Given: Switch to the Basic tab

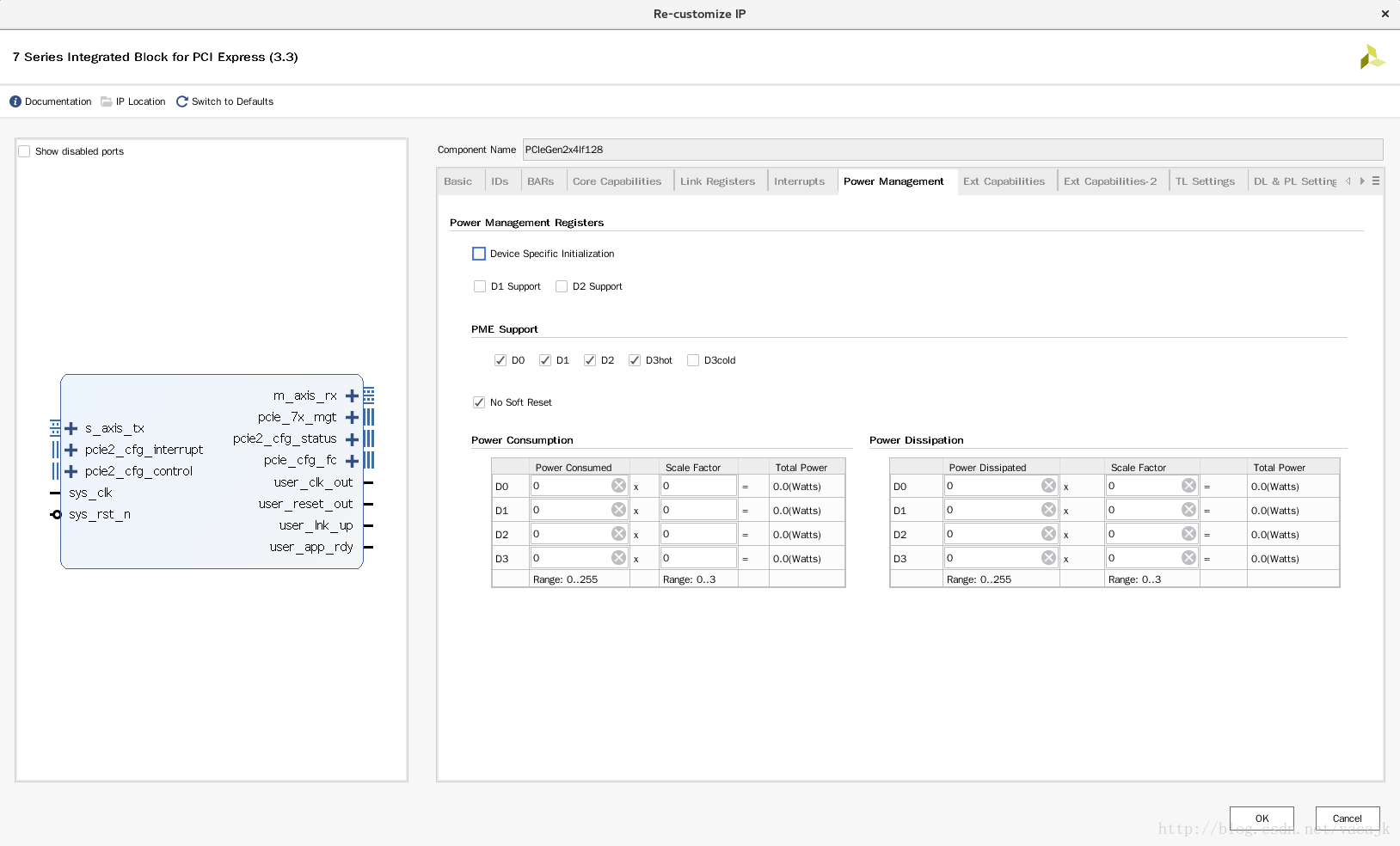Looking at the screenshot, I should tap(458, 181).
